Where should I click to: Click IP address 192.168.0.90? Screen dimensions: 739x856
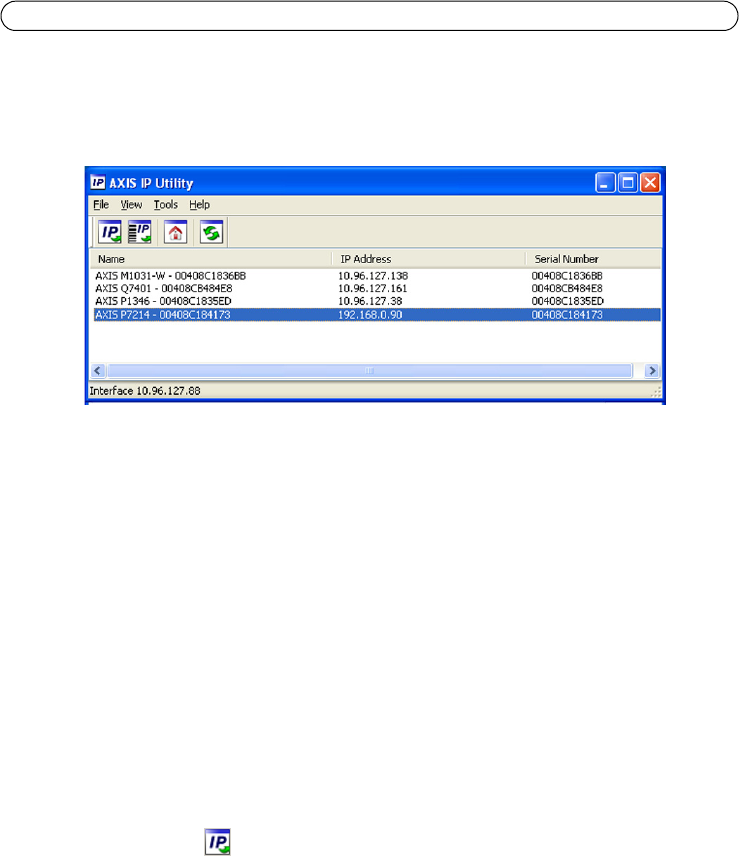pyautogui.click(x=370, y=315)
